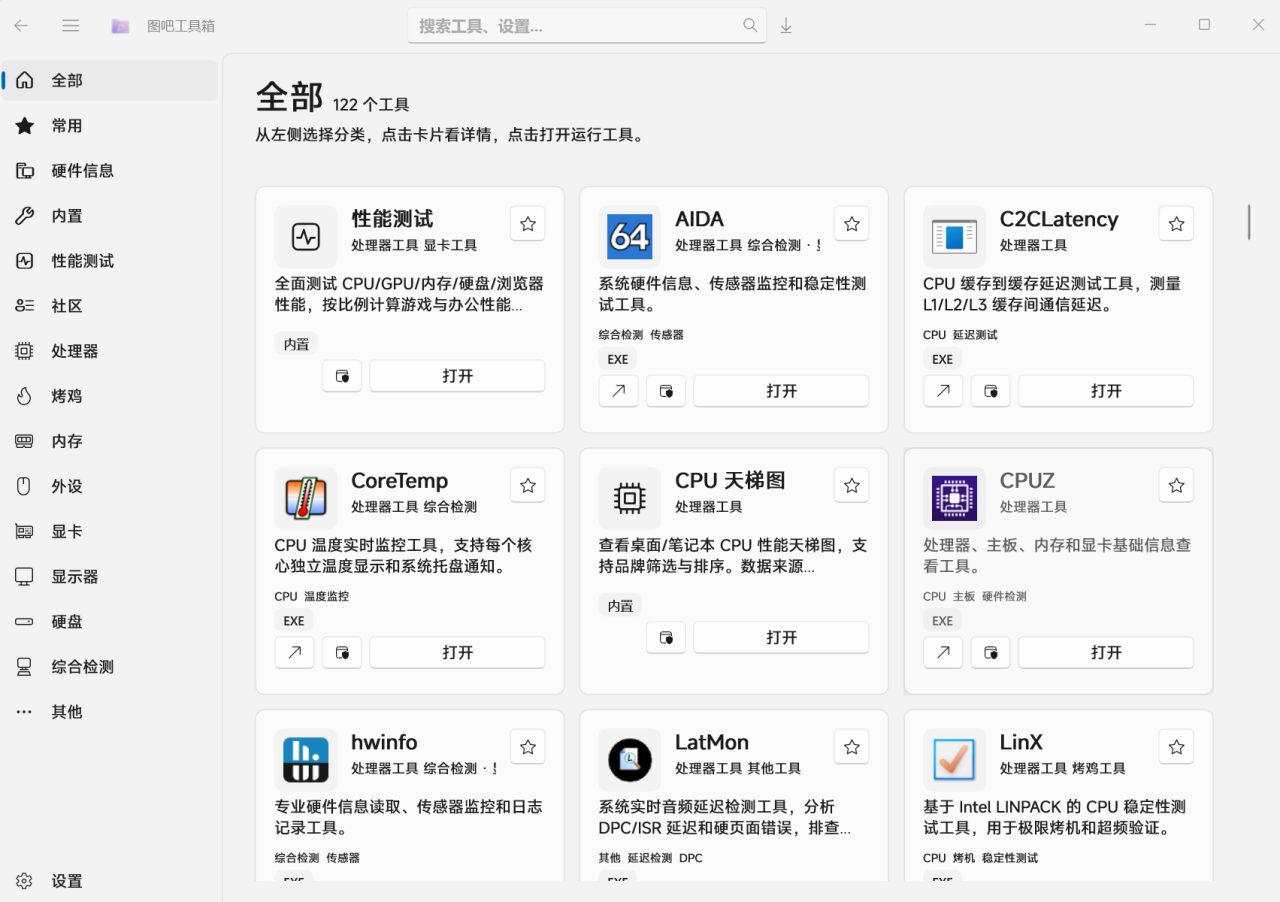Star the CoreTemp tool
Image resolution: width=1280 pixels, height=902 pixels.
coord(528,486)
